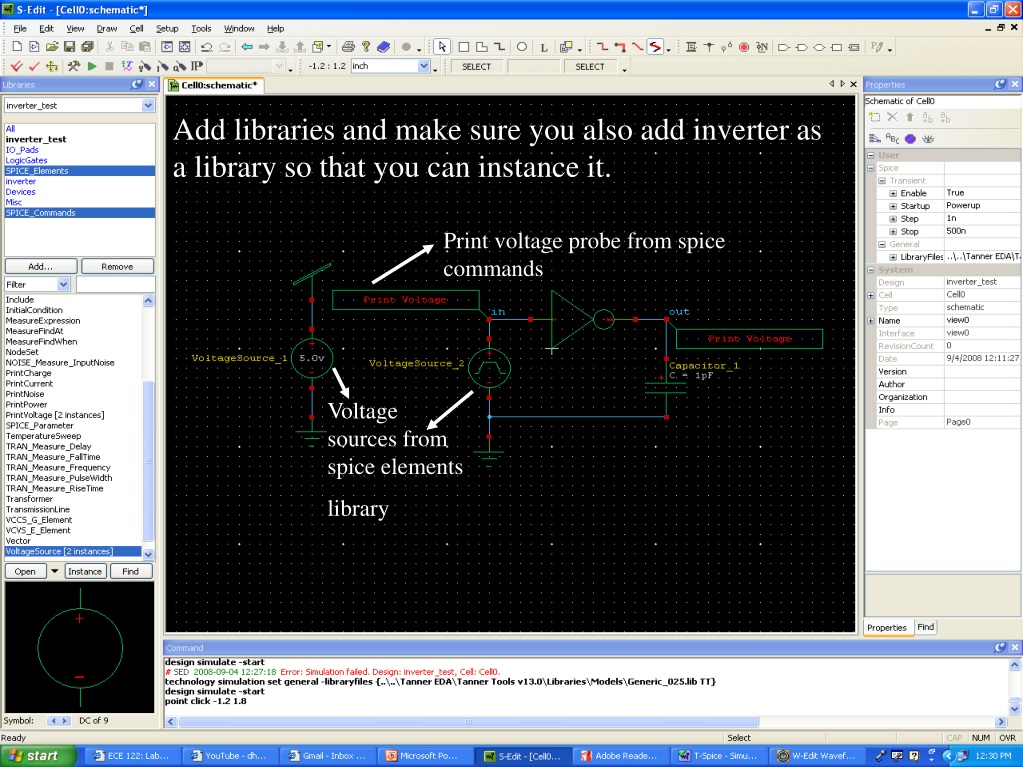Screen dimensions: 1023x767
Task: Click the Add... library button
Action: (x=40, y=267)
